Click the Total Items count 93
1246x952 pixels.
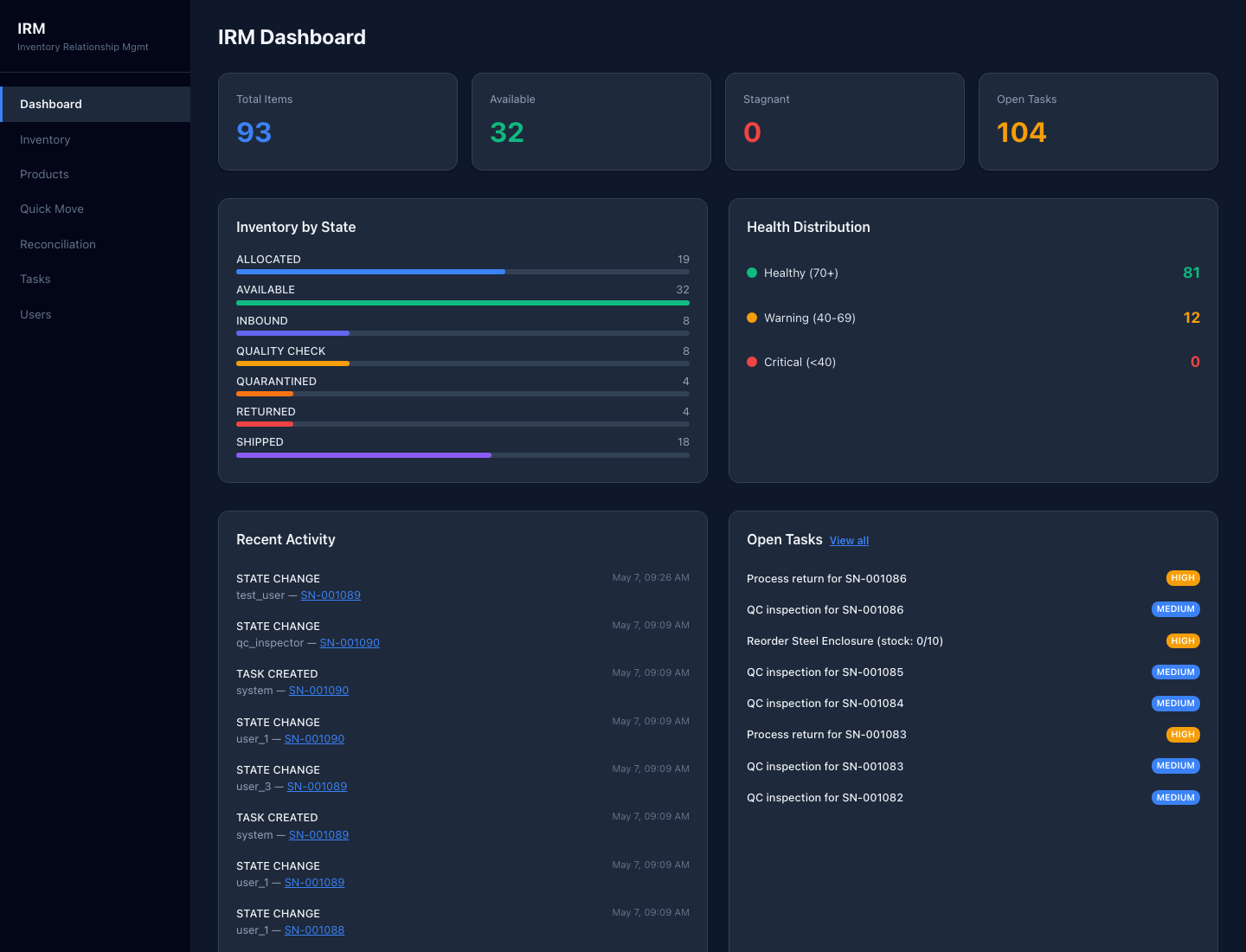pyautogui.click(x=254, y=132)
